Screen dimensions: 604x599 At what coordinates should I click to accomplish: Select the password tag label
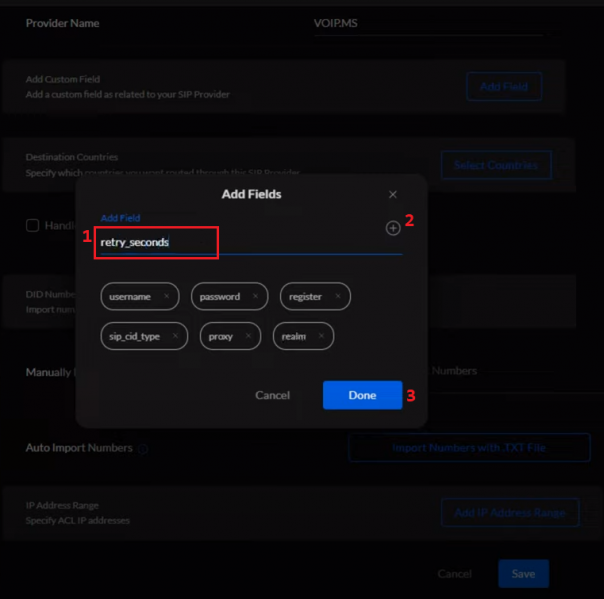click(x=220, y=297)
